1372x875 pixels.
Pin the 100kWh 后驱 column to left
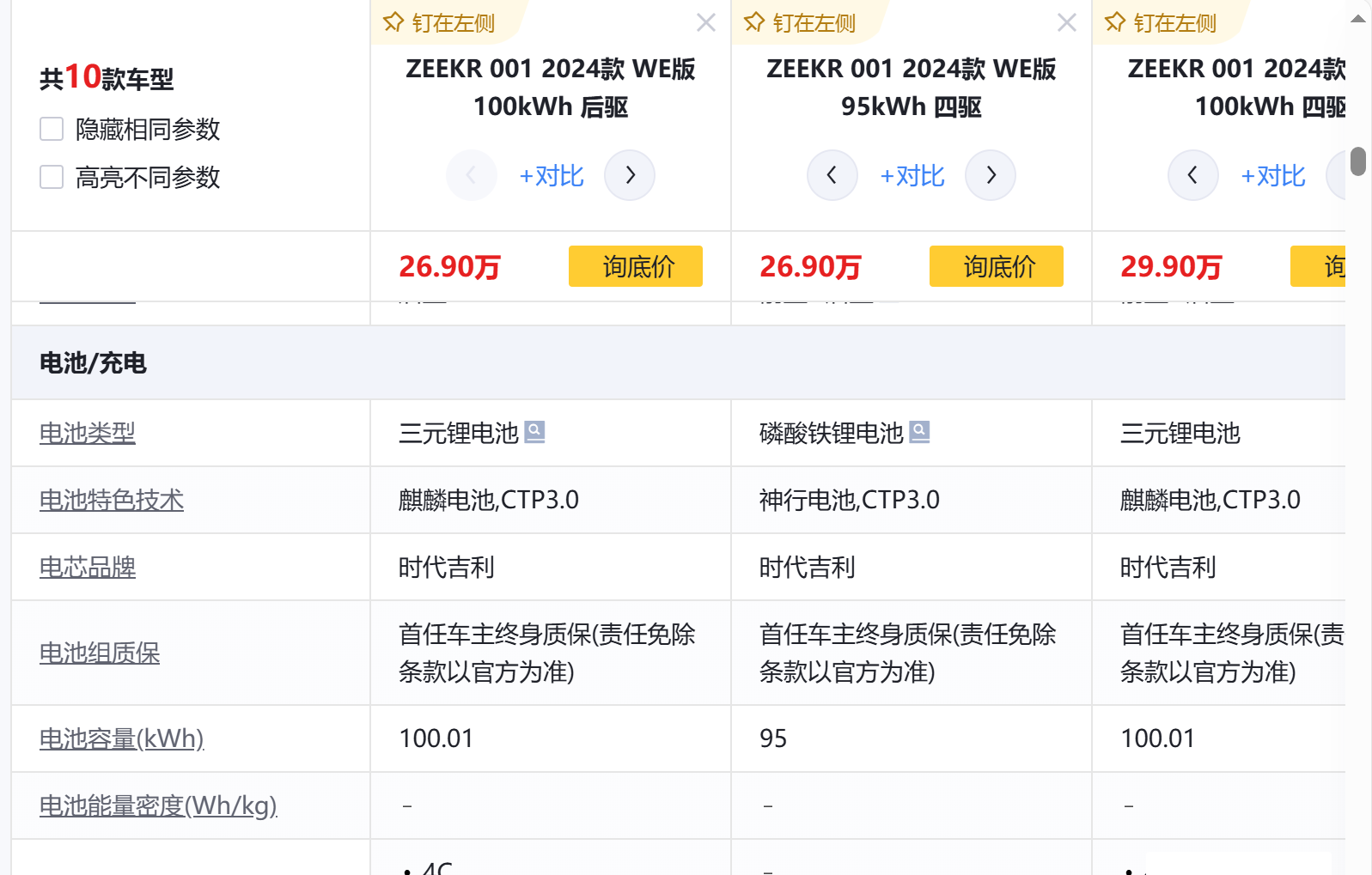click(x=439, y=23)
